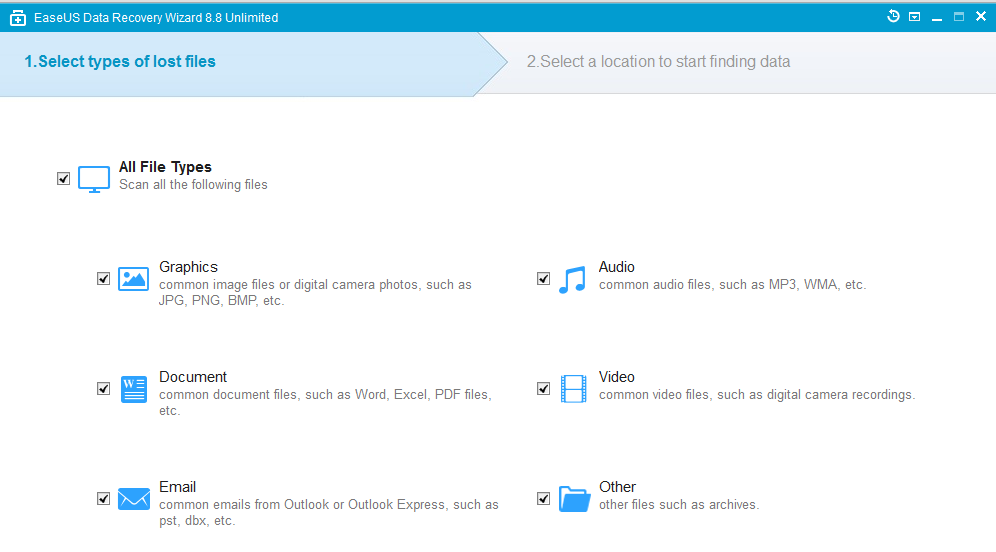Viewport: 996px width, 552px height.
Task: Click the All File Types monitor icon
Action: 93,179
